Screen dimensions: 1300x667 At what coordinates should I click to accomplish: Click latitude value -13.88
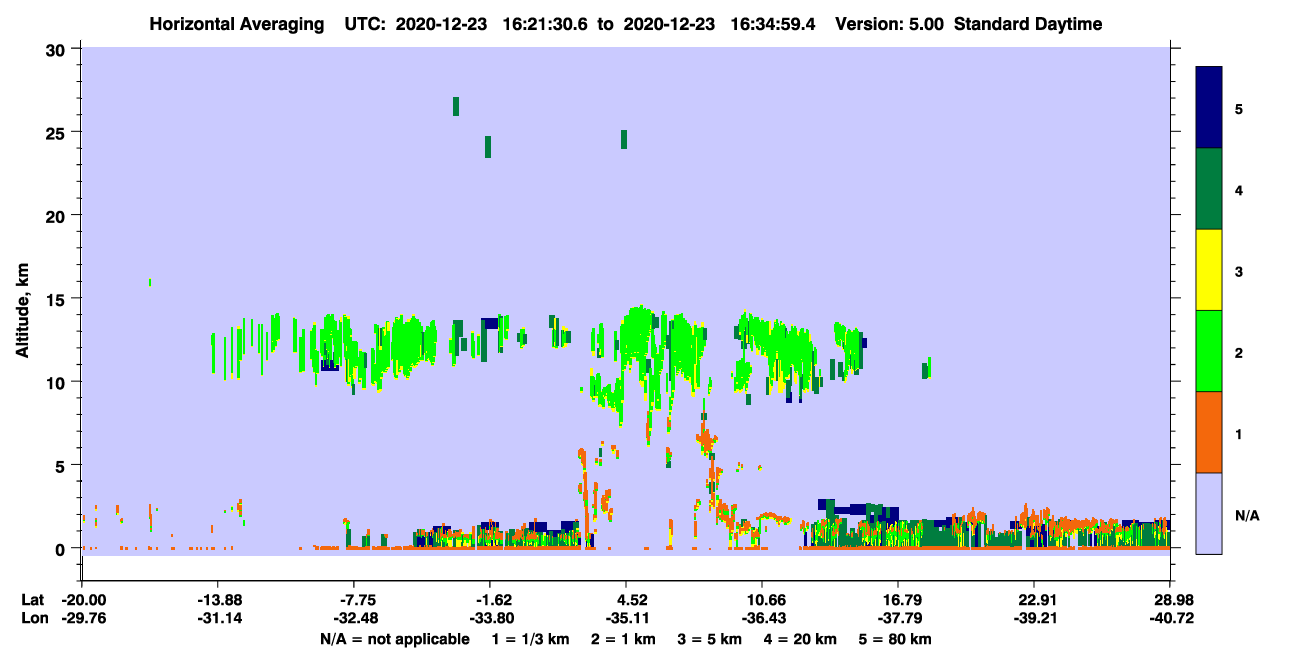(x=217, y=600)
